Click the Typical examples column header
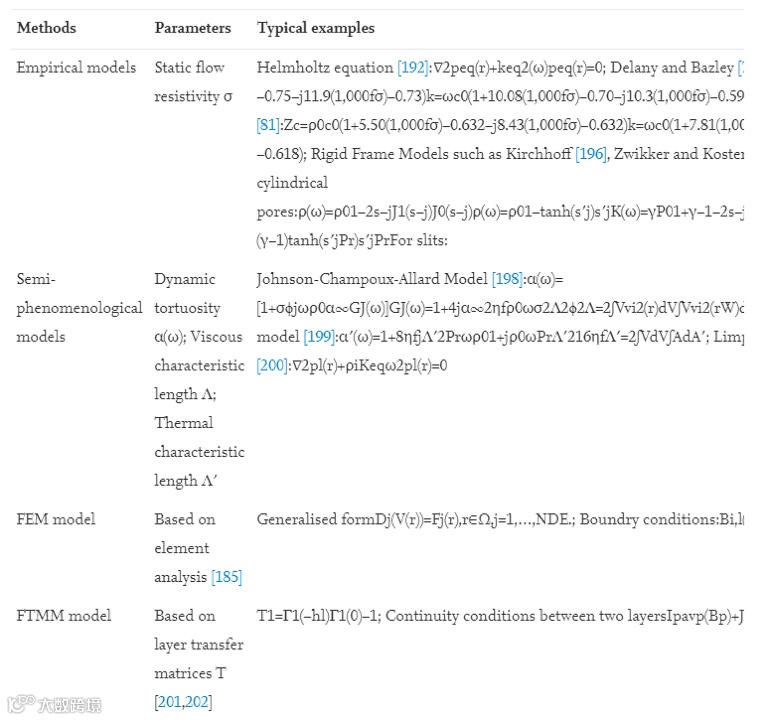 [x=316, y=28]
